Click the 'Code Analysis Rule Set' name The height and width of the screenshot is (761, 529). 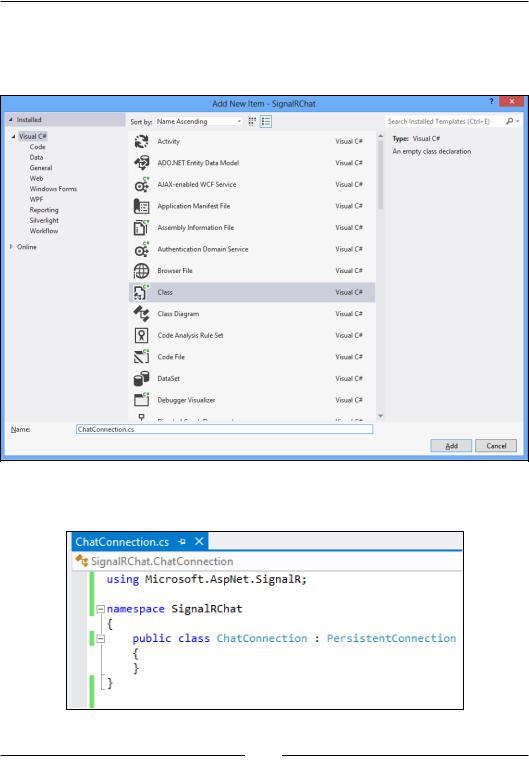coord(190,335)
